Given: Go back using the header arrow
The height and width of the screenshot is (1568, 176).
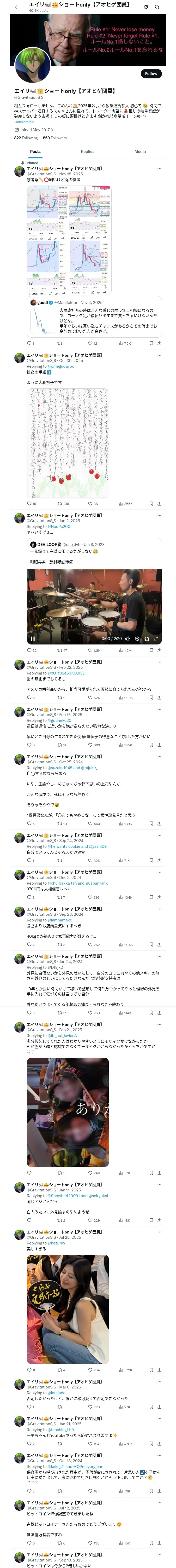Looking at the screenshot, I should click(x=16, y=7).
